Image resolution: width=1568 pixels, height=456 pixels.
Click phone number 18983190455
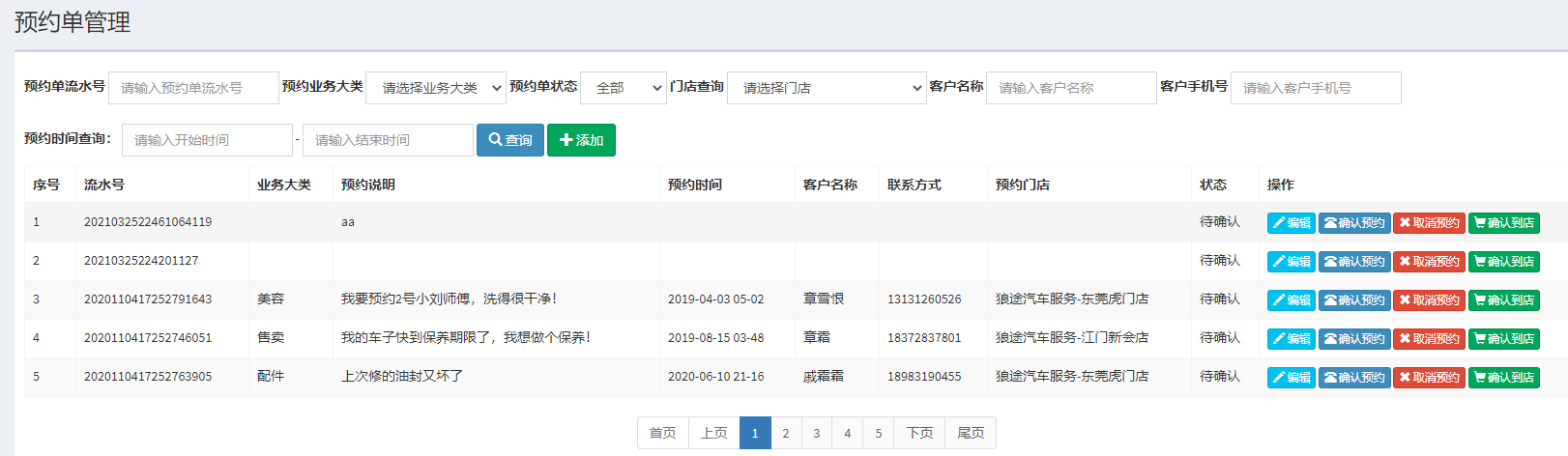tap(924, 377)
